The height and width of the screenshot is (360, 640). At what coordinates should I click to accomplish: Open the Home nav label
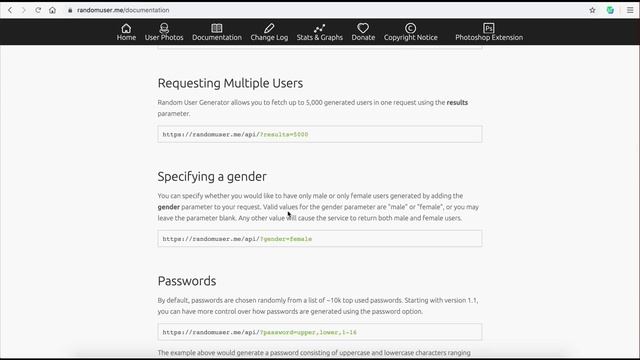pyautogui.click(x=126, y=38)
